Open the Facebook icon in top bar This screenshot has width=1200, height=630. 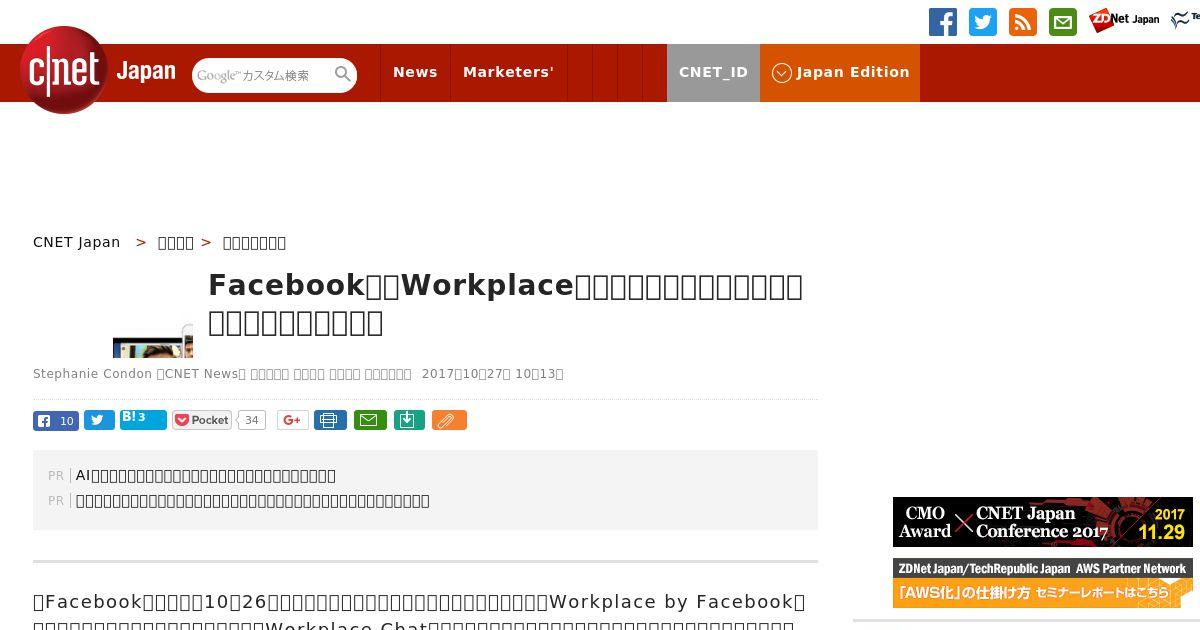click(943, 22)
